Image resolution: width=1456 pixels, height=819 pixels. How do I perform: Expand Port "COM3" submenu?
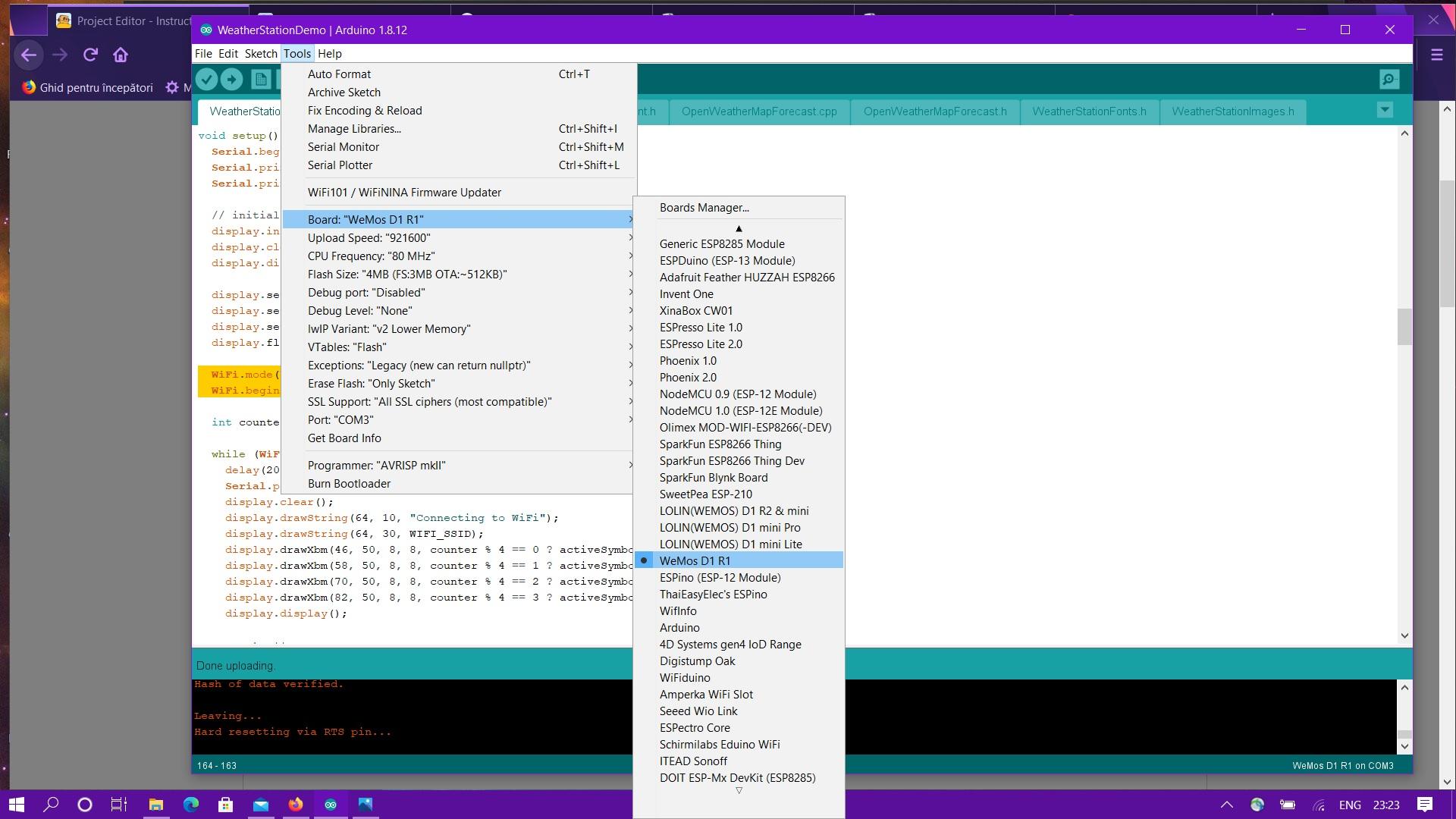coord(459,419)
